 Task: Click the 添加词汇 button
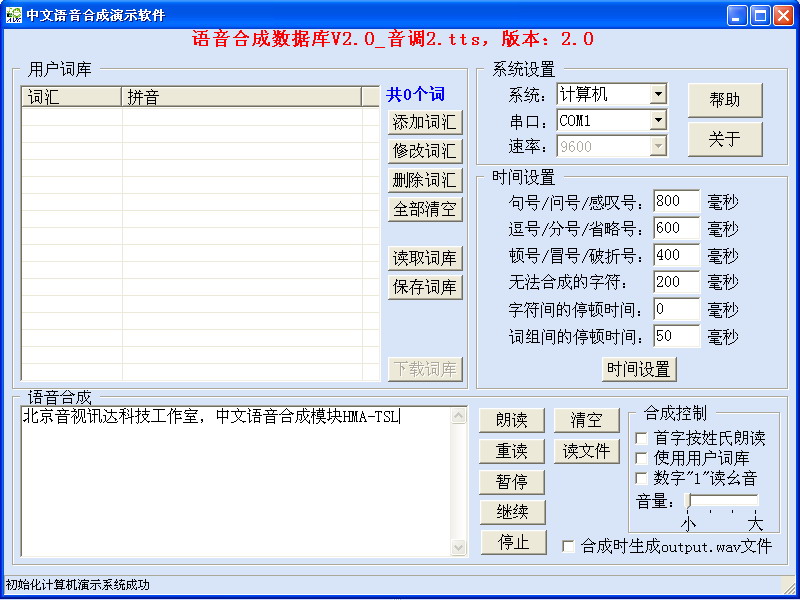tap(425, 122)
